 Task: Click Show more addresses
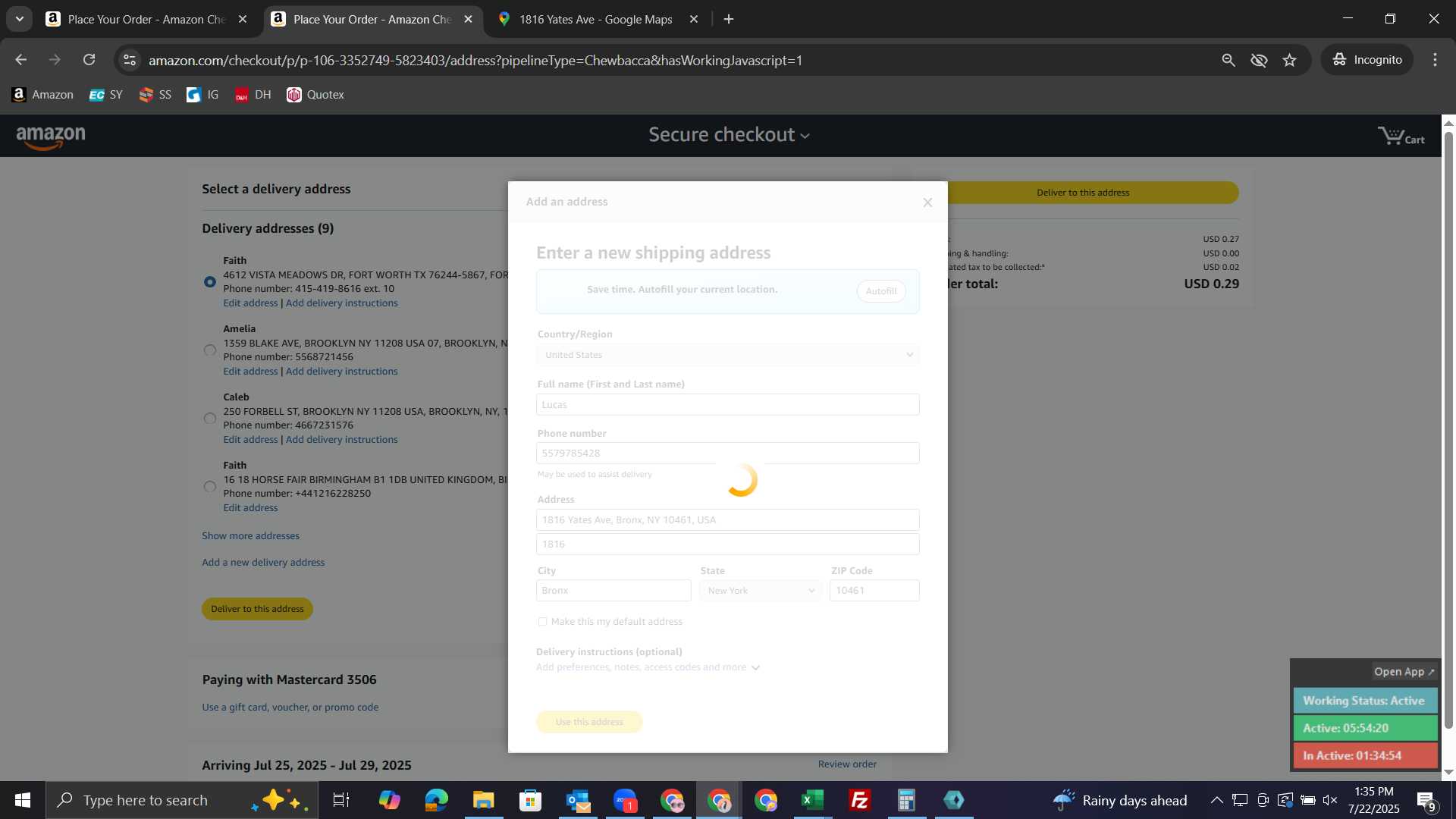250,536
